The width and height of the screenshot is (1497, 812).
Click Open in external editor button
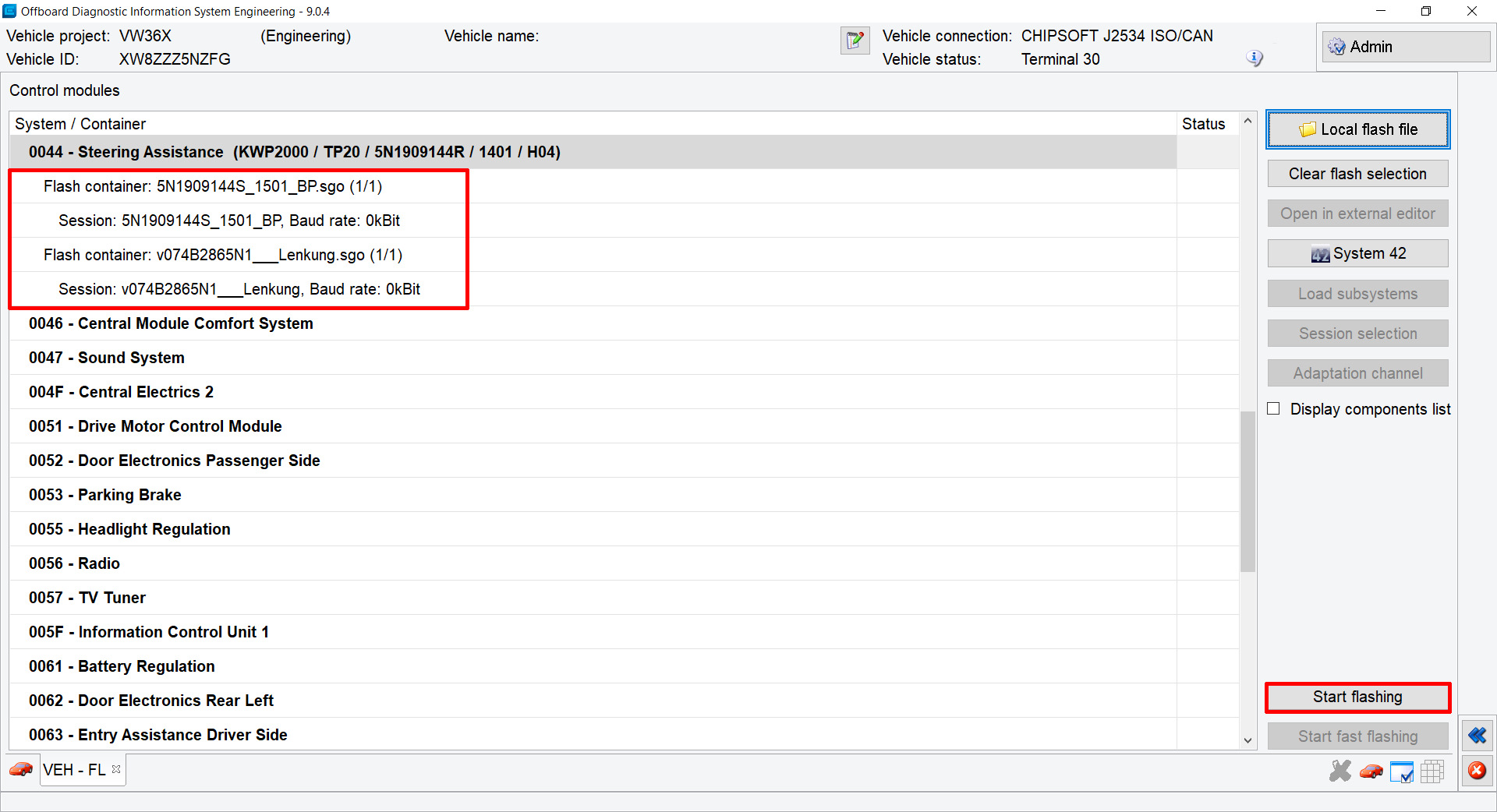(x=1357, y=214)
